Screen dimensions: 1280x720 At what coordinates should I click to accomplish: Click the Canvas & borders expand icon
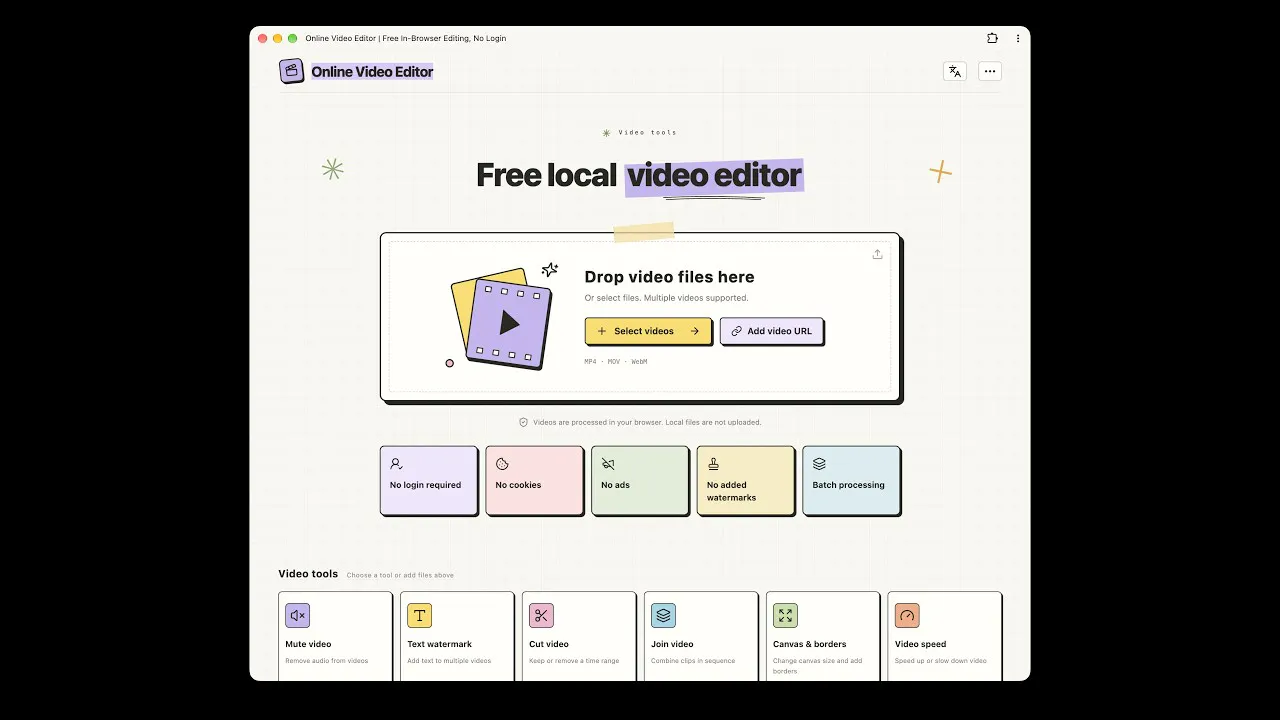coord(785,615)
